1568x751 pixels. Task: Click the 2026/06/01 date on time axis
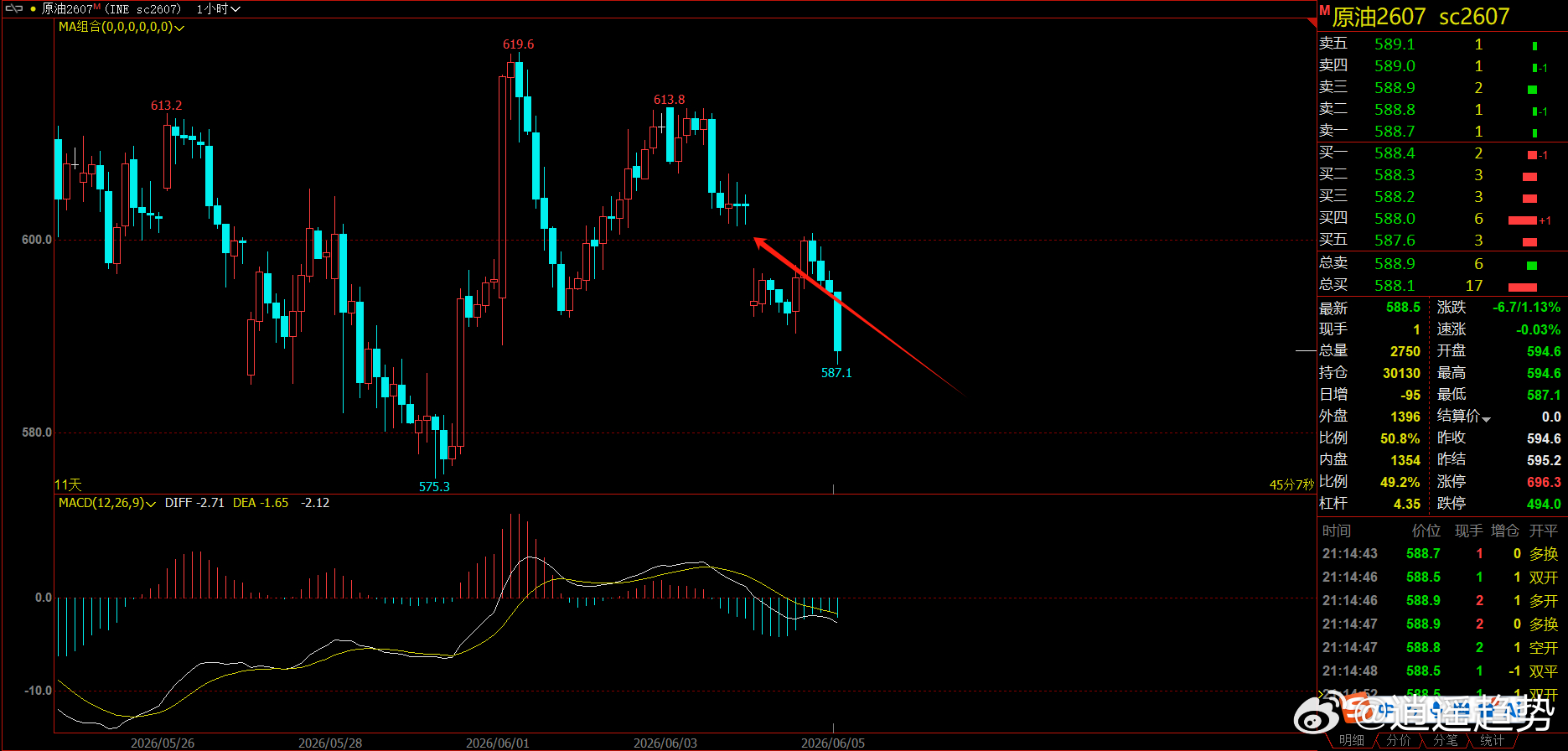498,743
